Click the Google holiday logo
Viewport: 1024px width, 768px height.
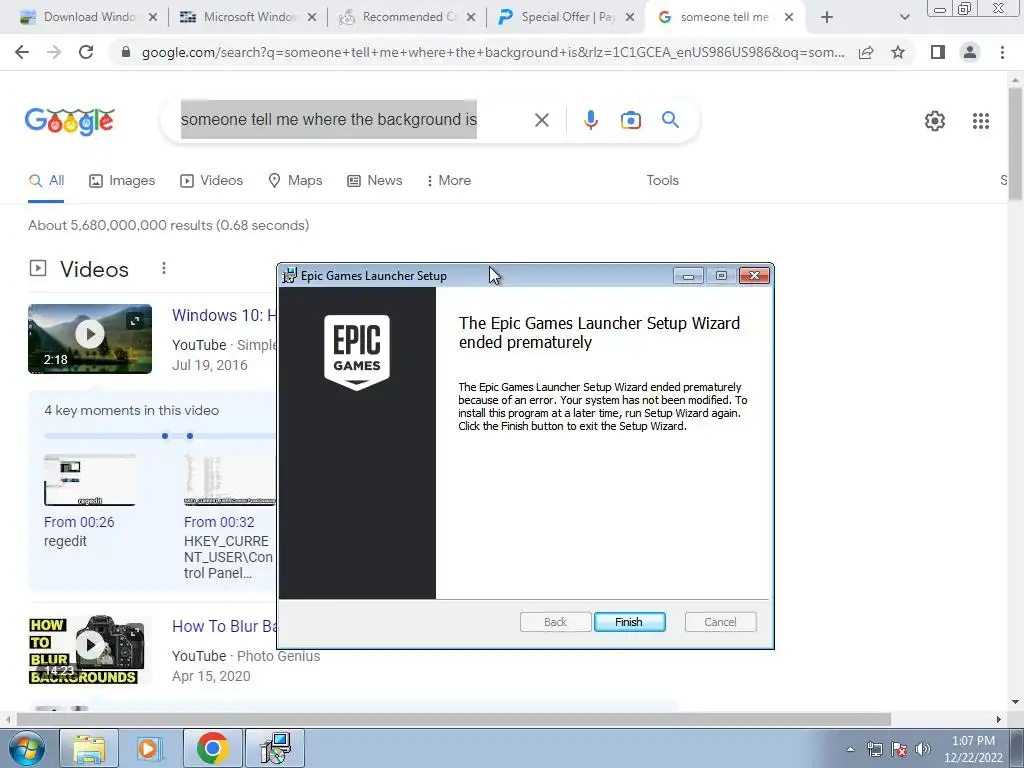coord(70,121)
